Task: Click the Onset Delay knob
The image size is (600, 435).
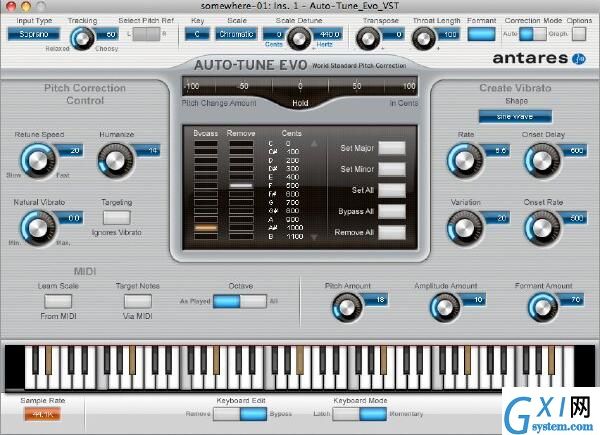Action: [x=542, y=161]
